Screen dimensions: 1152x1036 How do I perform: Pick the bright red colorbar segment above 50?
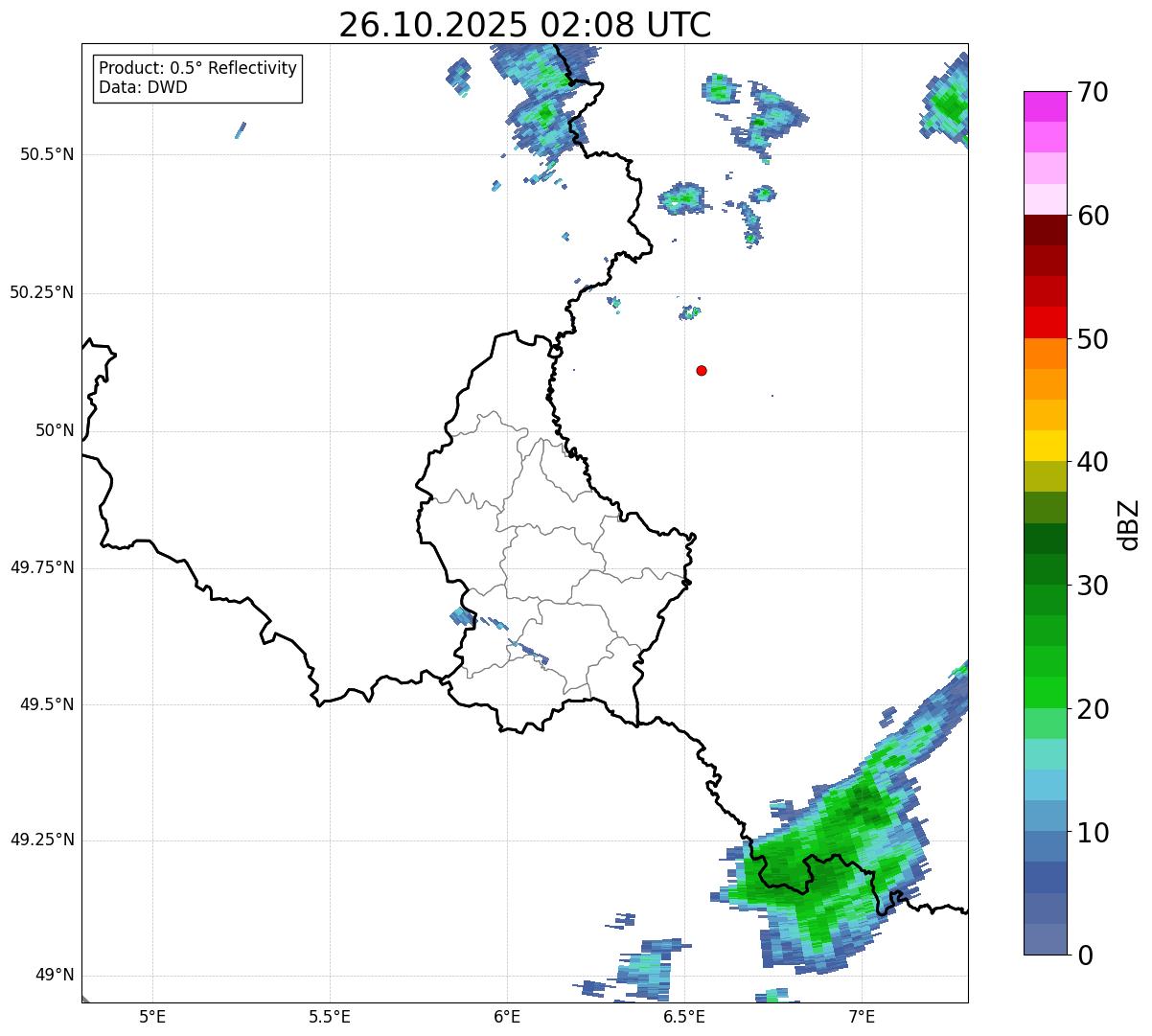pos(1045,322)
